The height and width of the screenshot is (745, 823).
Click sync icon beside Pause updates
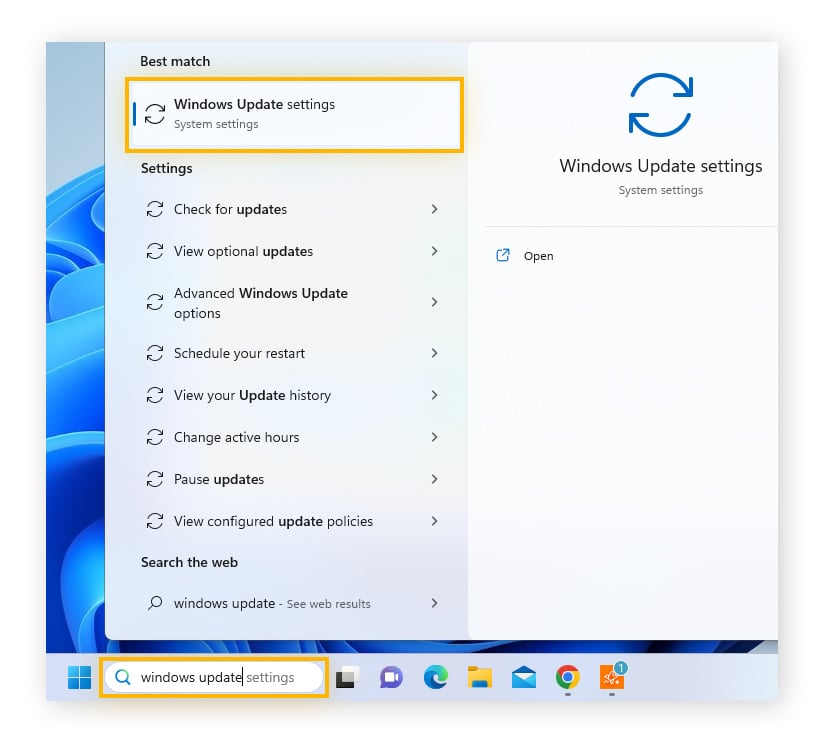tap(155, 479)
